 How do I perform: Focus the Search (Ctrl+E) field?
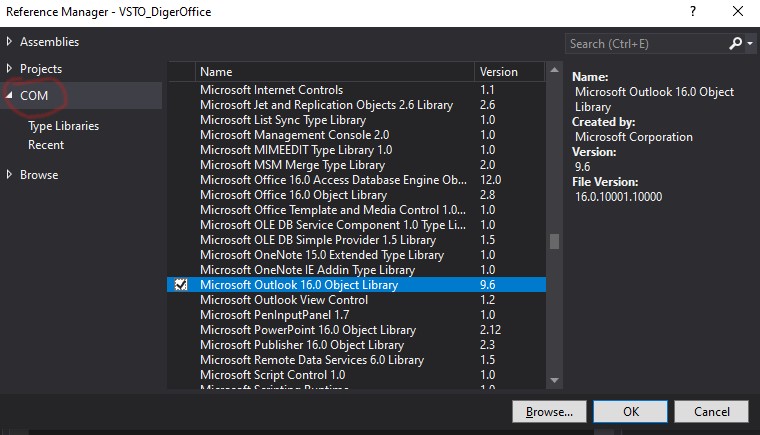[647, 44]
